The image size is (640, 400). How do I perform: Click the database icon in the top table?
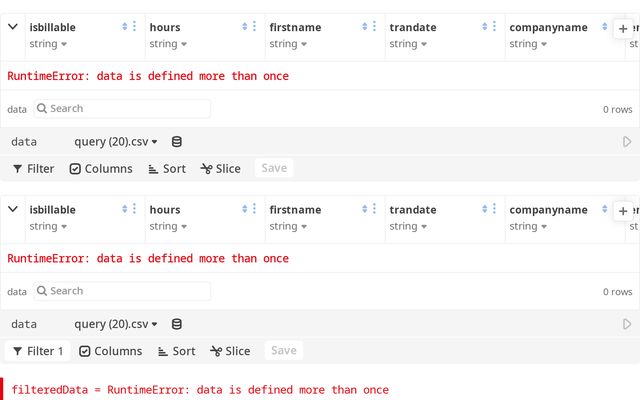177,142
